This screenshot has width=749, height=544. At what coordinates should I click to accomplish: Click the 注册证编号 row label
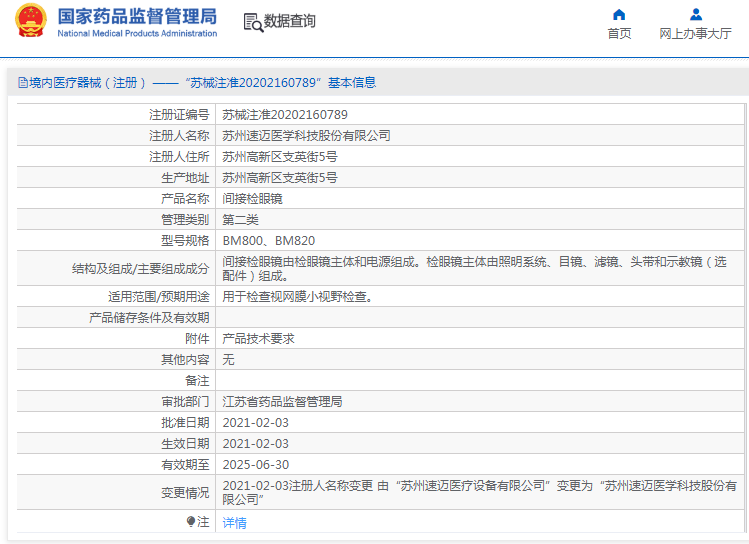click(179, 115)
